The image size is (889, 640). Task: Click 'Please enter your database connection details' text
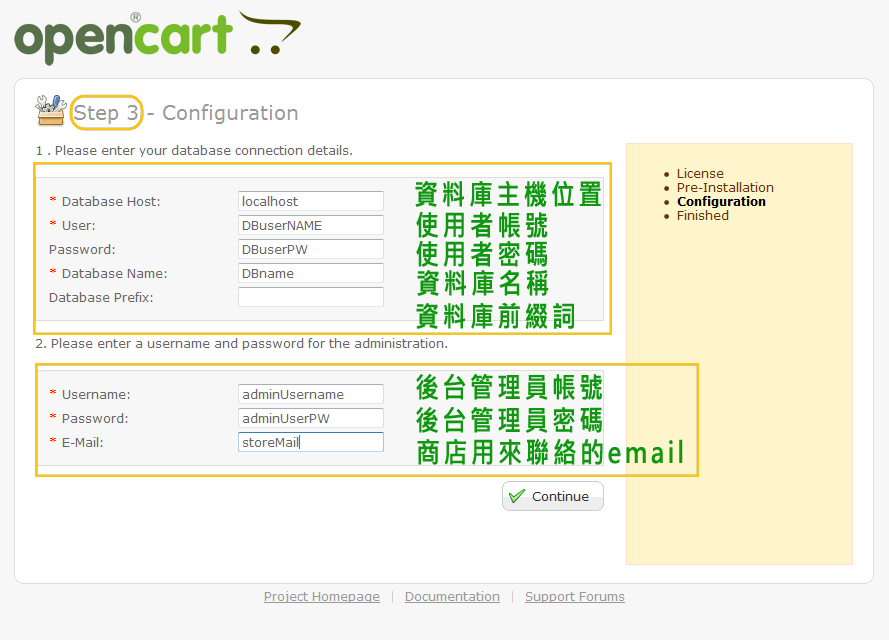pyautogui.click(x=204, y=150)
